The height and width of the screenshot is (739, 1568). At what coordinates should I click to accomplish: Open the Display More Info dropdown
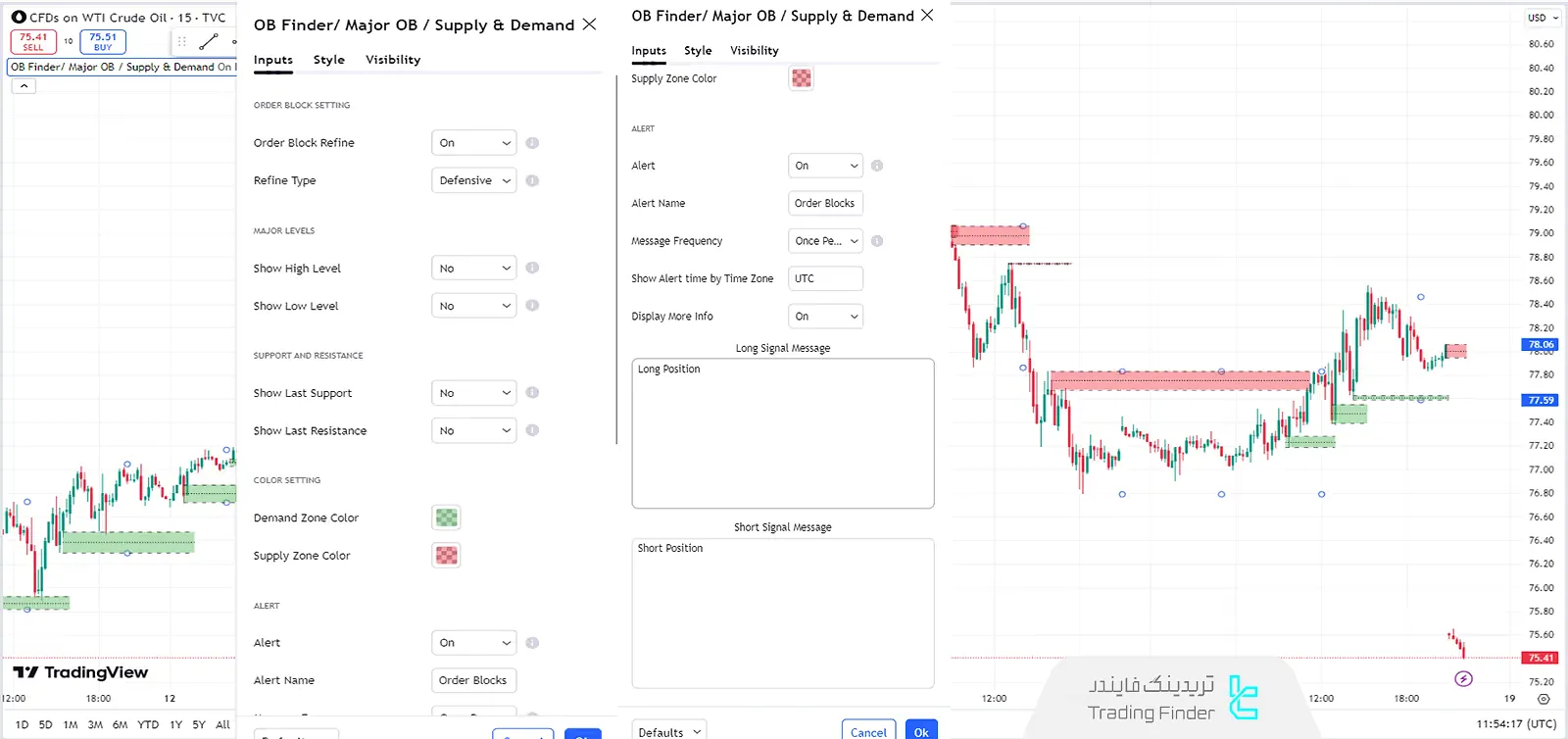coord(825,317)
